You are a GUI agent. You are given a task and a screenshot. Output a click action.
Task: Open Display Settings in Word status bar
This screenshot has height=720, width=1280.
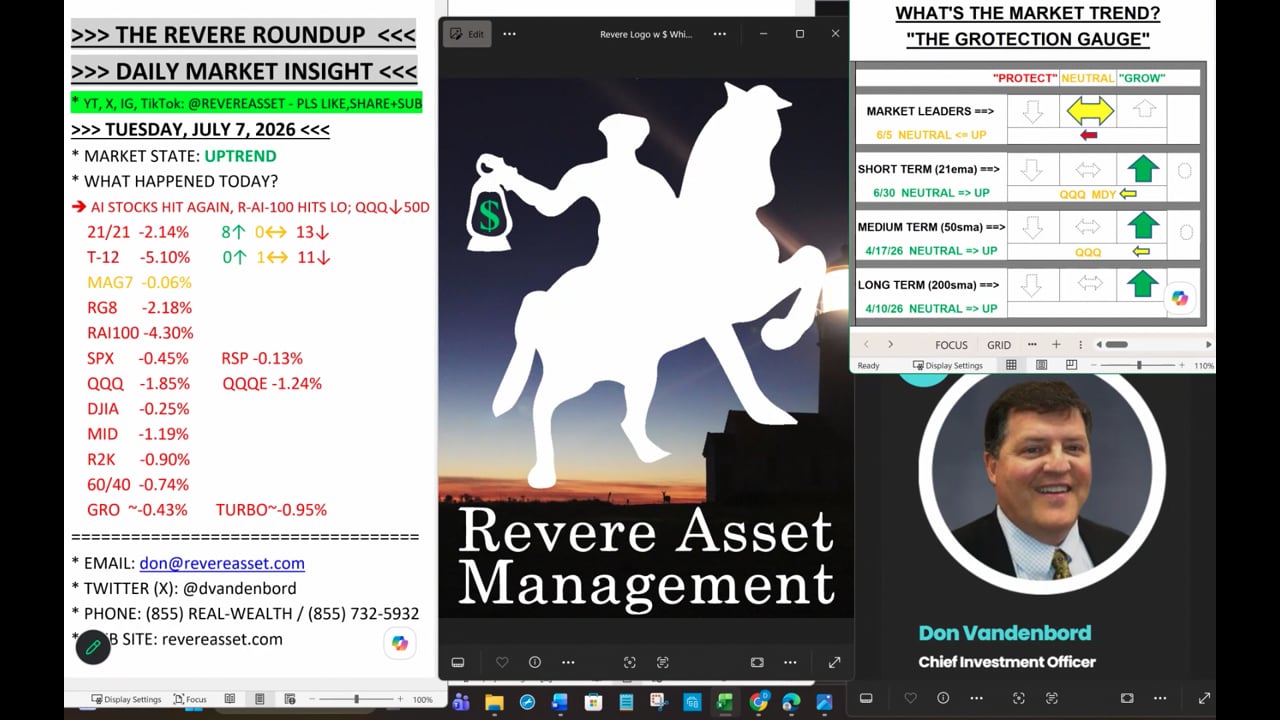coord(126,699)
